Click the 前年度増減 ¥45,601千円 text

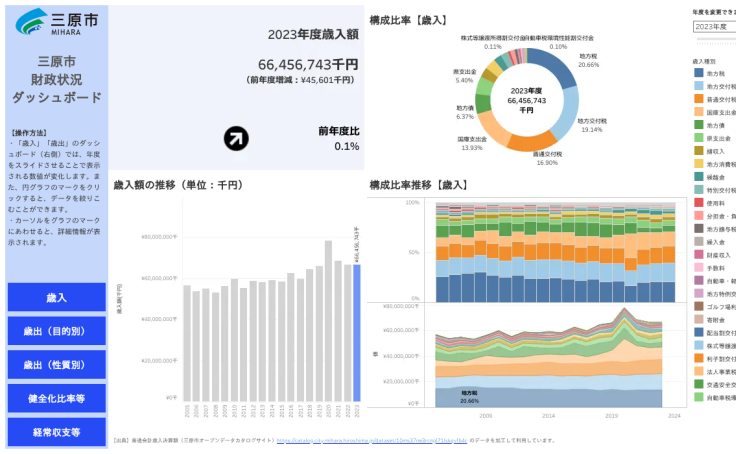point(300,80)
